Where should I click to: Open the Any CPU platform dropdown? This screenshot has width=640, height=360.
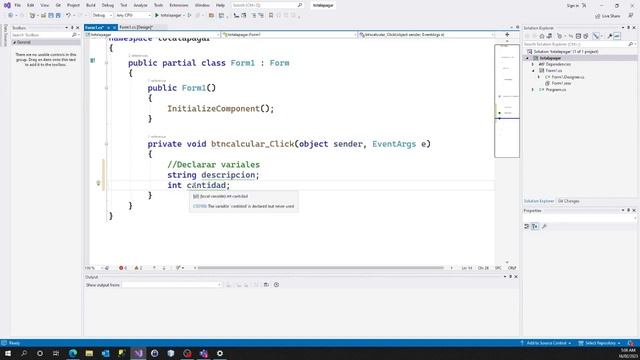pyautogui.click(x=133, y=16)
